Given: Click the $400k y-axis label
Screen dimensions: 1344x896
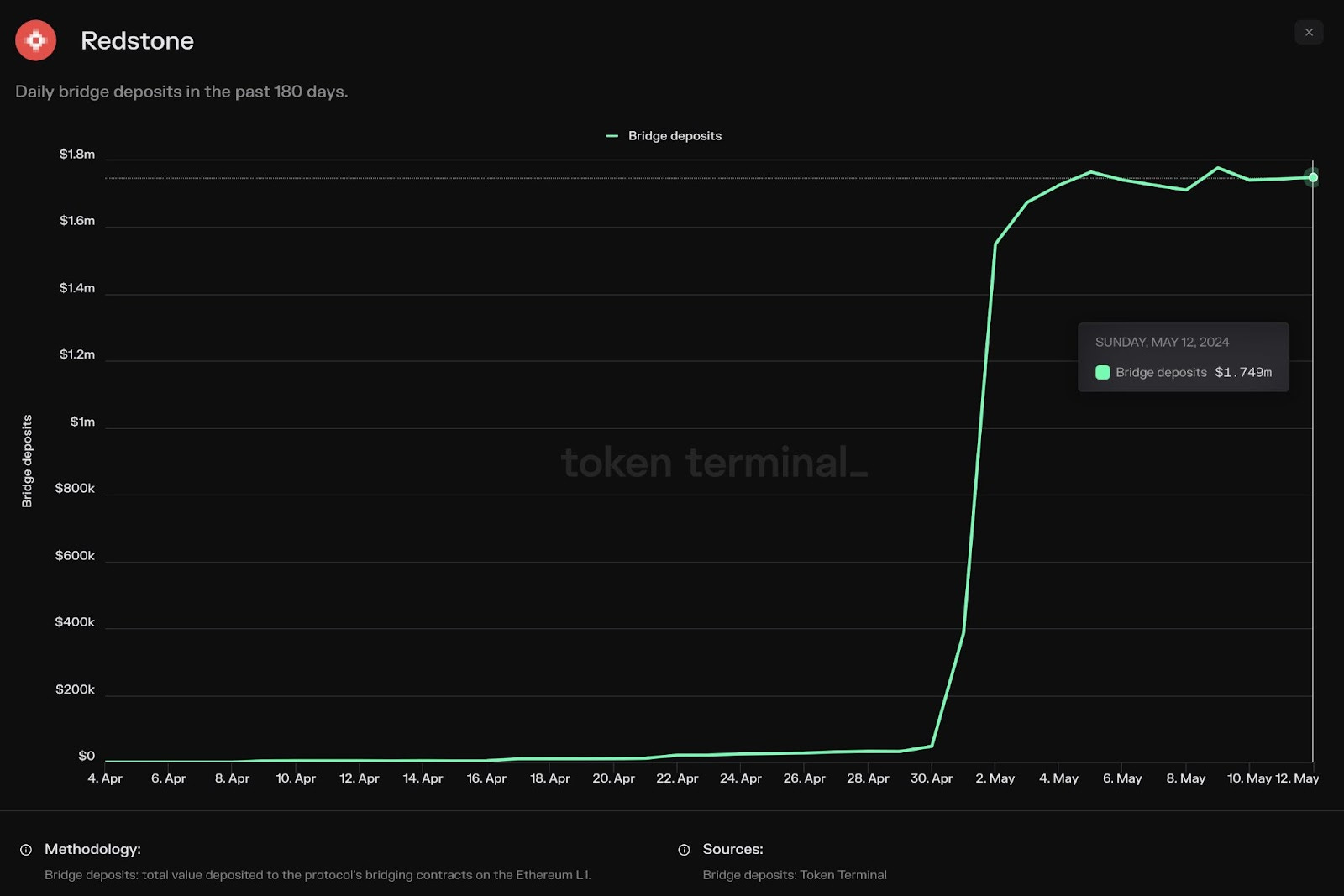Looking at the screenshot, I should click(x=75, y=622).
